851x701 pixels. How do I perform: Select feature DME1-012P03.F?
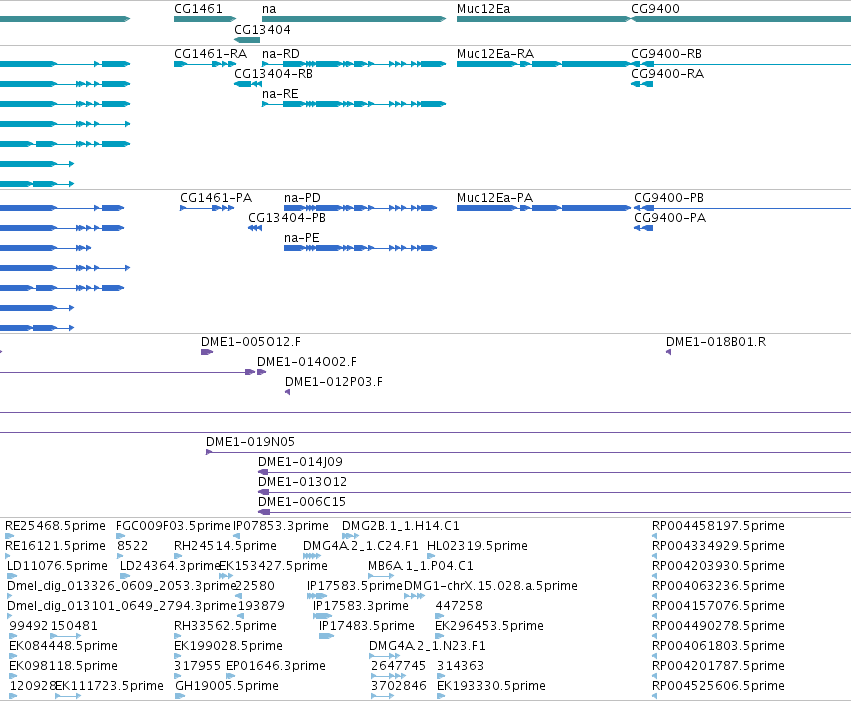click(x=334, y=382)
